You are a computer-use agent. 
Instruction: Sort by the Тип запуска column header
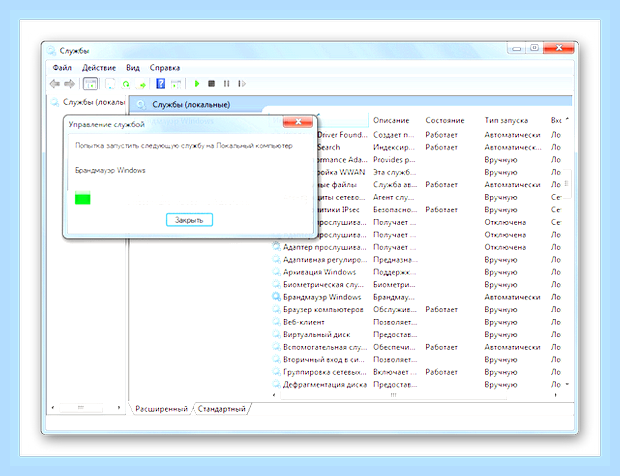pyautogui.click(x=507, y=120)
